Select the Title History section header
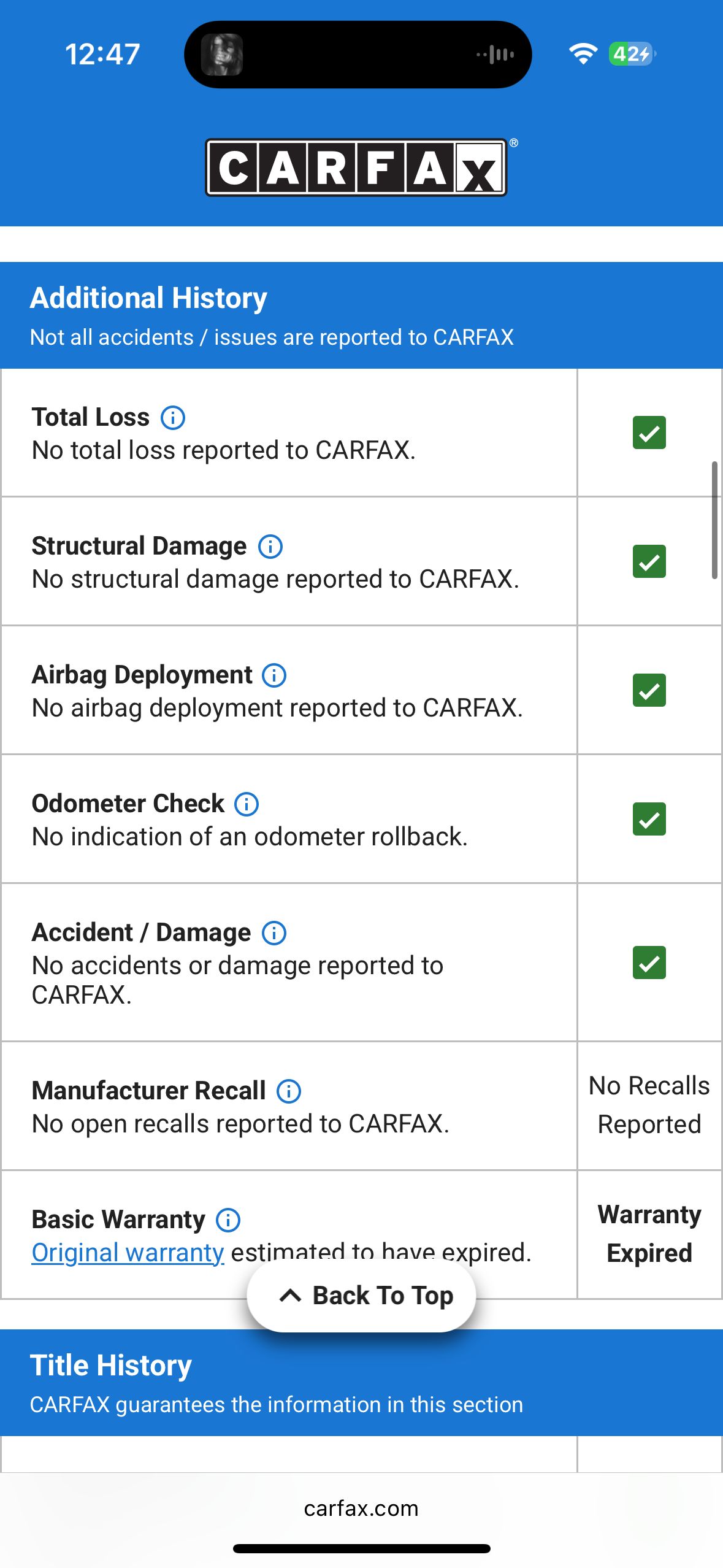The width and height of the screenshot is (723, 1568). click(x=361, y=1383)
